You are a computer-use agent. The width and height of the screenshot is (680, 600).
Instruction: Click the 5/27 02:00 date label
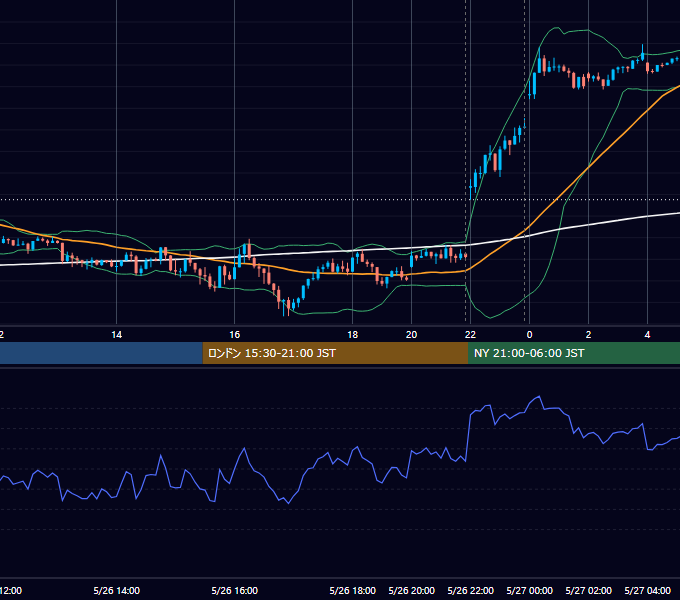[x=588, y=590]
